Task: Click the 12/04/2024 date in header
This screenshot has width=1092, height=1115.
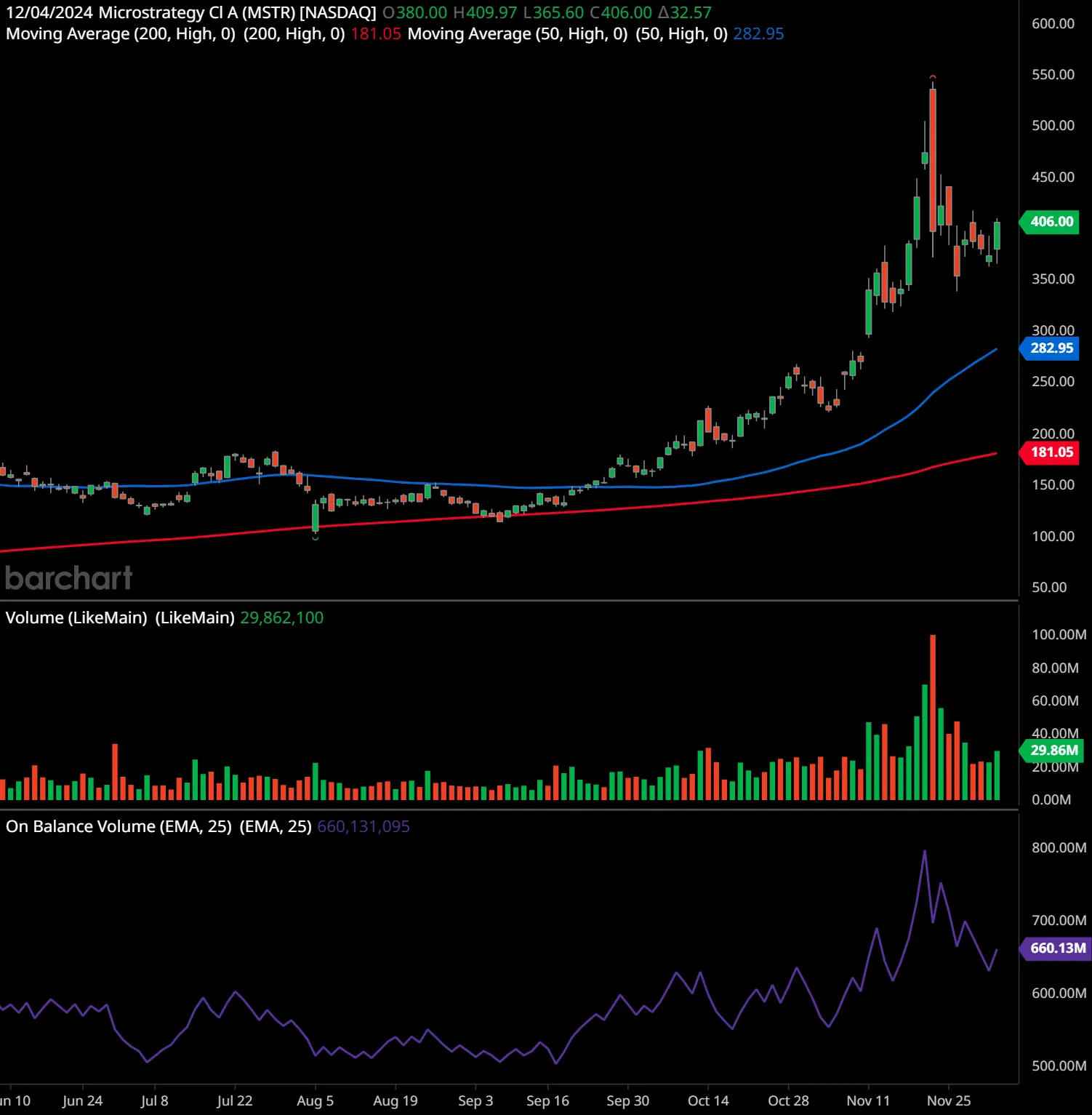Action: (x=49, y=12)
